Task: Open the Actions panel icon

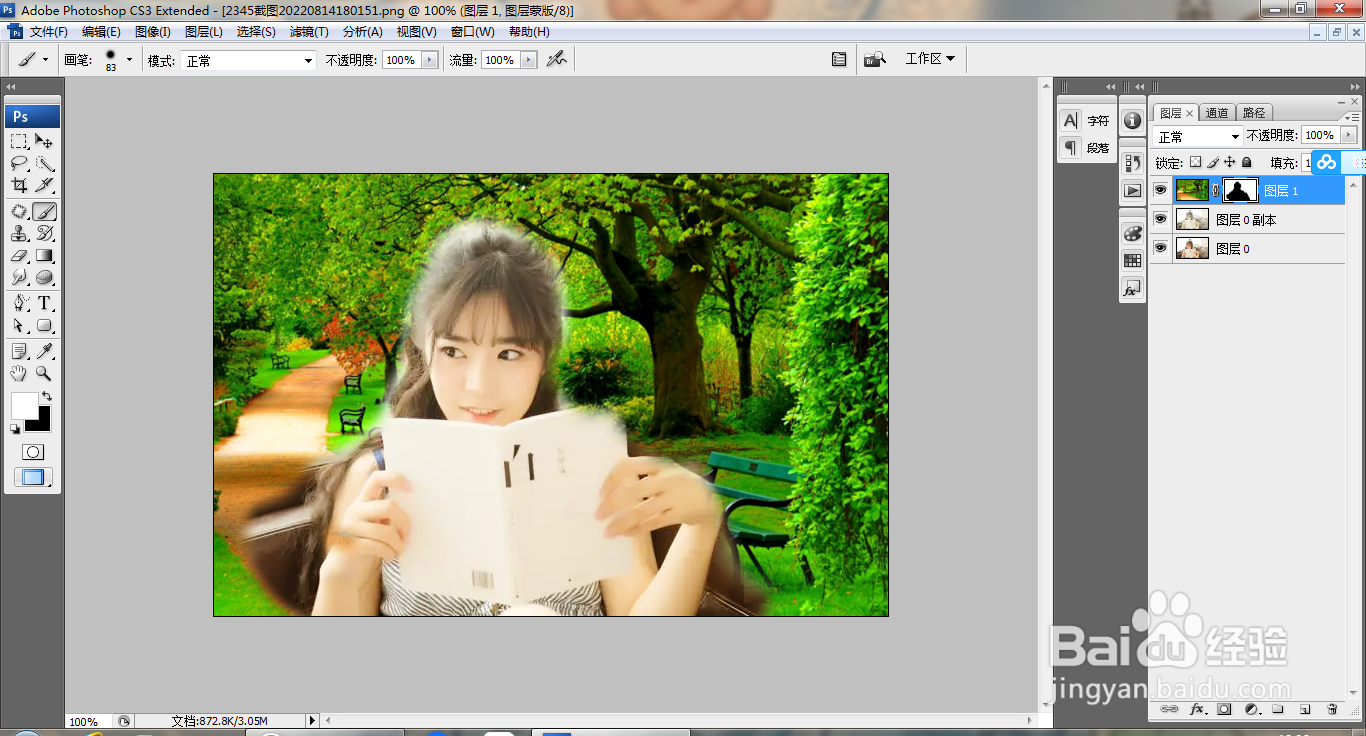Action: tap(1132, 190)
